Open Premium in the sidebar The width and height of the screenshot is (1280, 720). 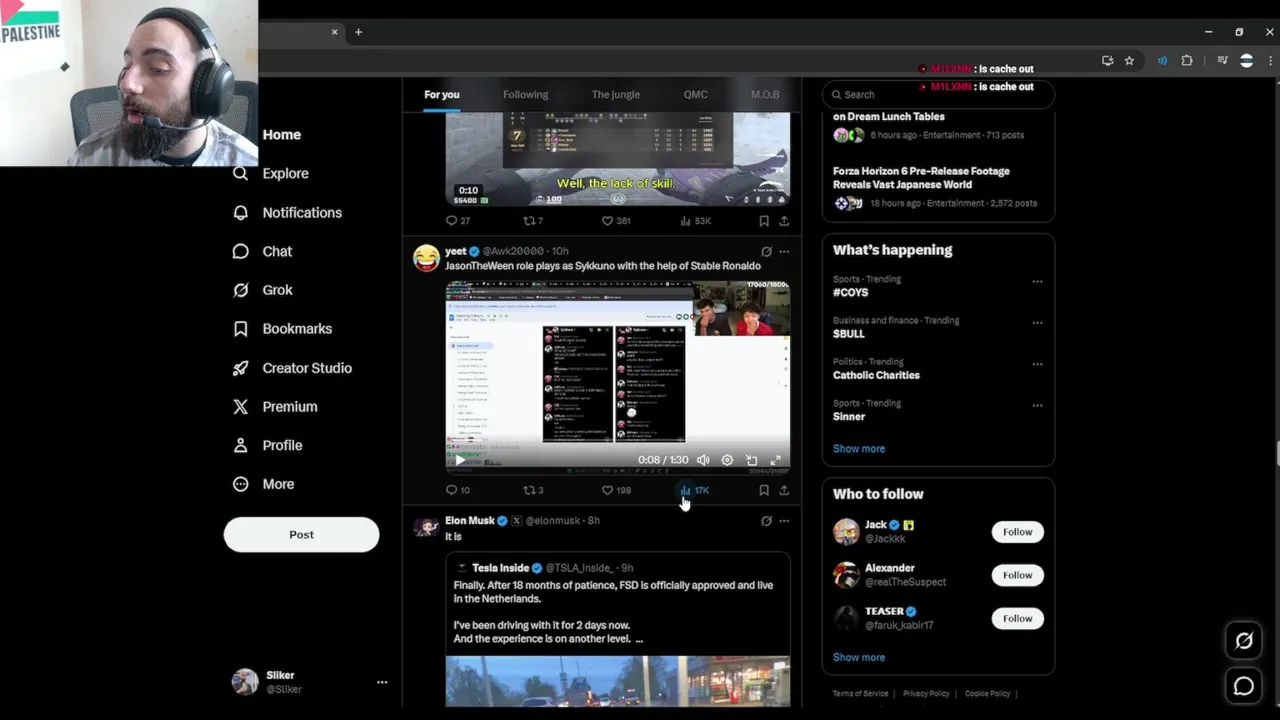tap(274, 406)
